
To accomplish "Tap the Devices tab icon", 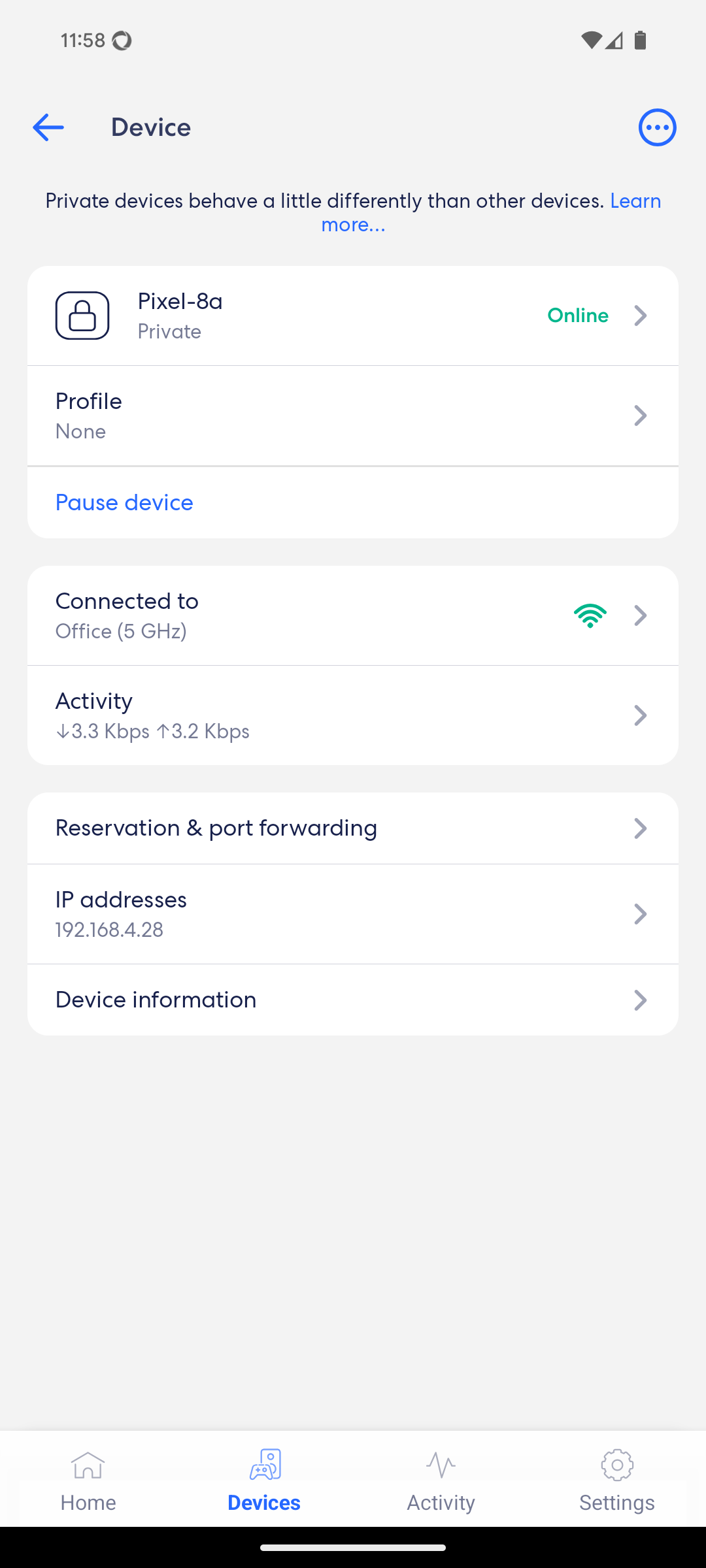I will click(265, 1465).
